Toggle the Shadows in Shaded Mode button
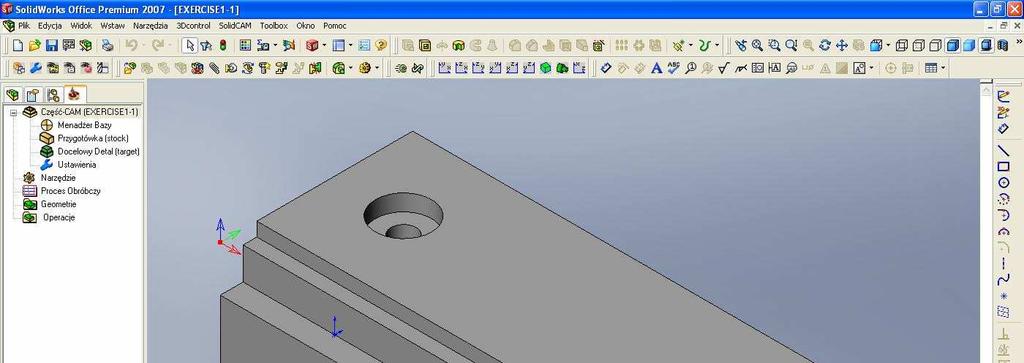Viewport: 1024px width, 363px height. coord(987,45)
